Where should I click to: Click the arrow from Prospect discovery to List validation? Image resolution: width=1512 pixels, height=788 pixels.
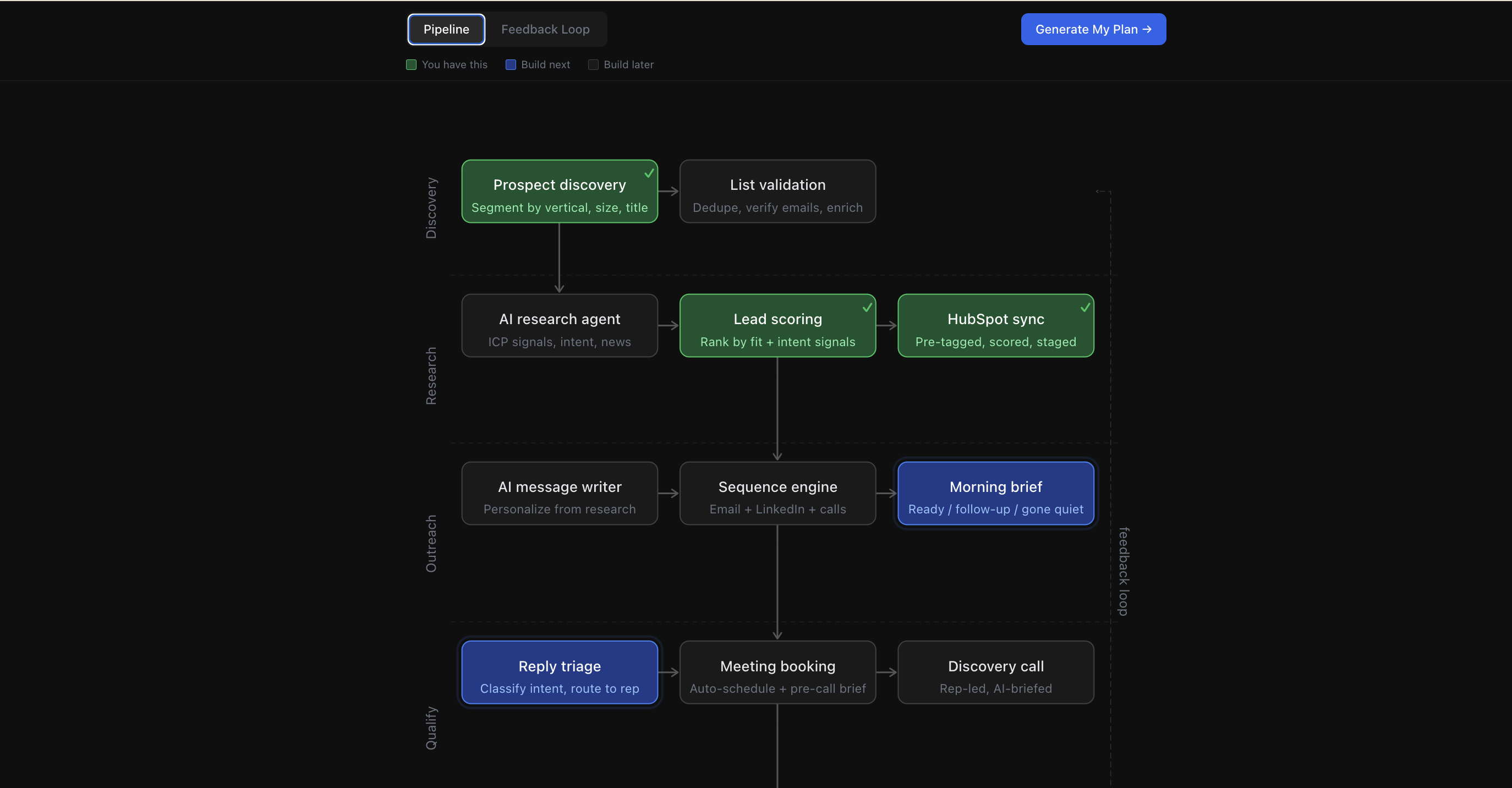(x=669, y=191)
